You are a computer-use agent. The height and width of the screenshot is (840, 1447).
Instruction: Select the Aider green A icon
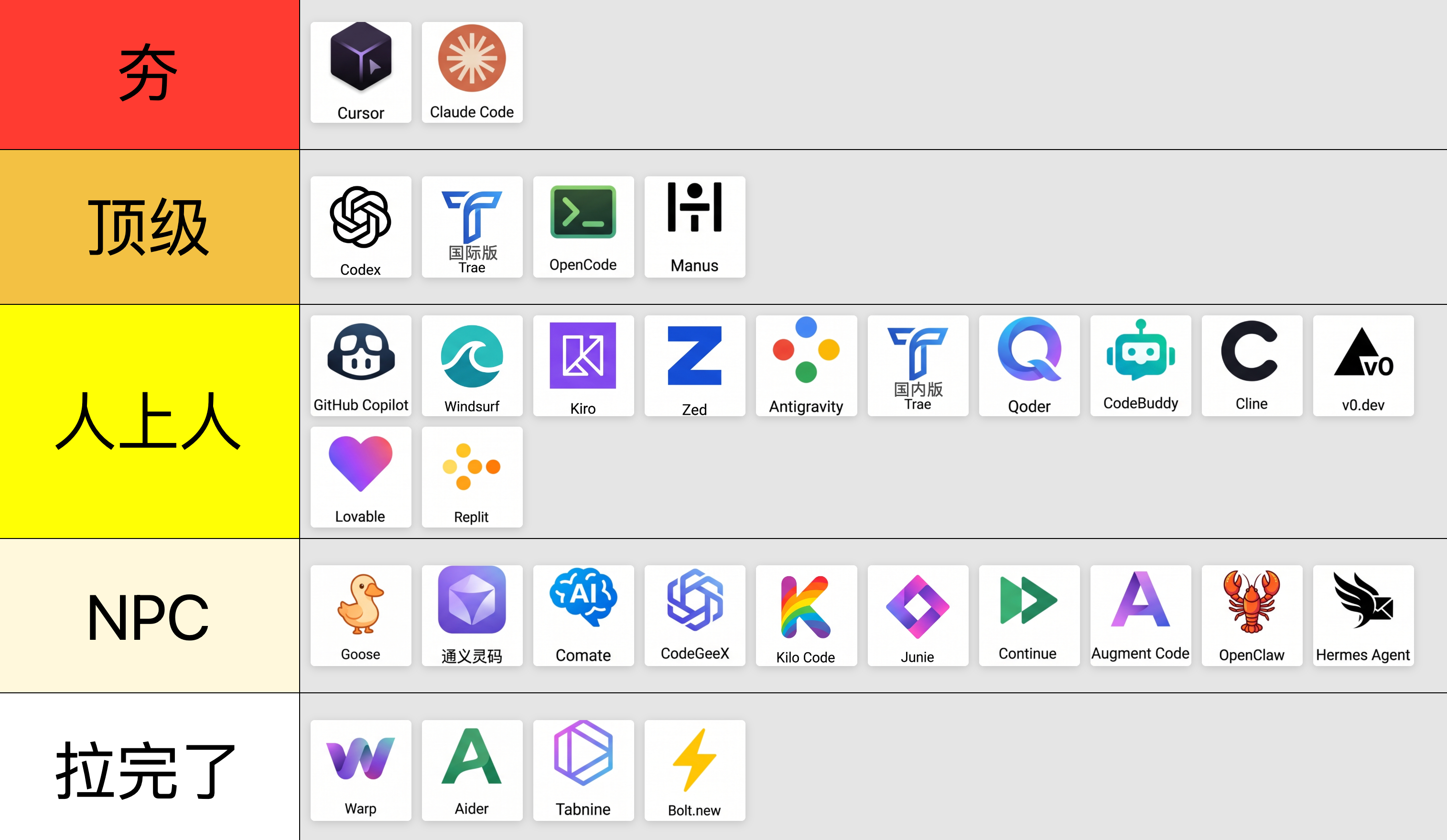472,771
